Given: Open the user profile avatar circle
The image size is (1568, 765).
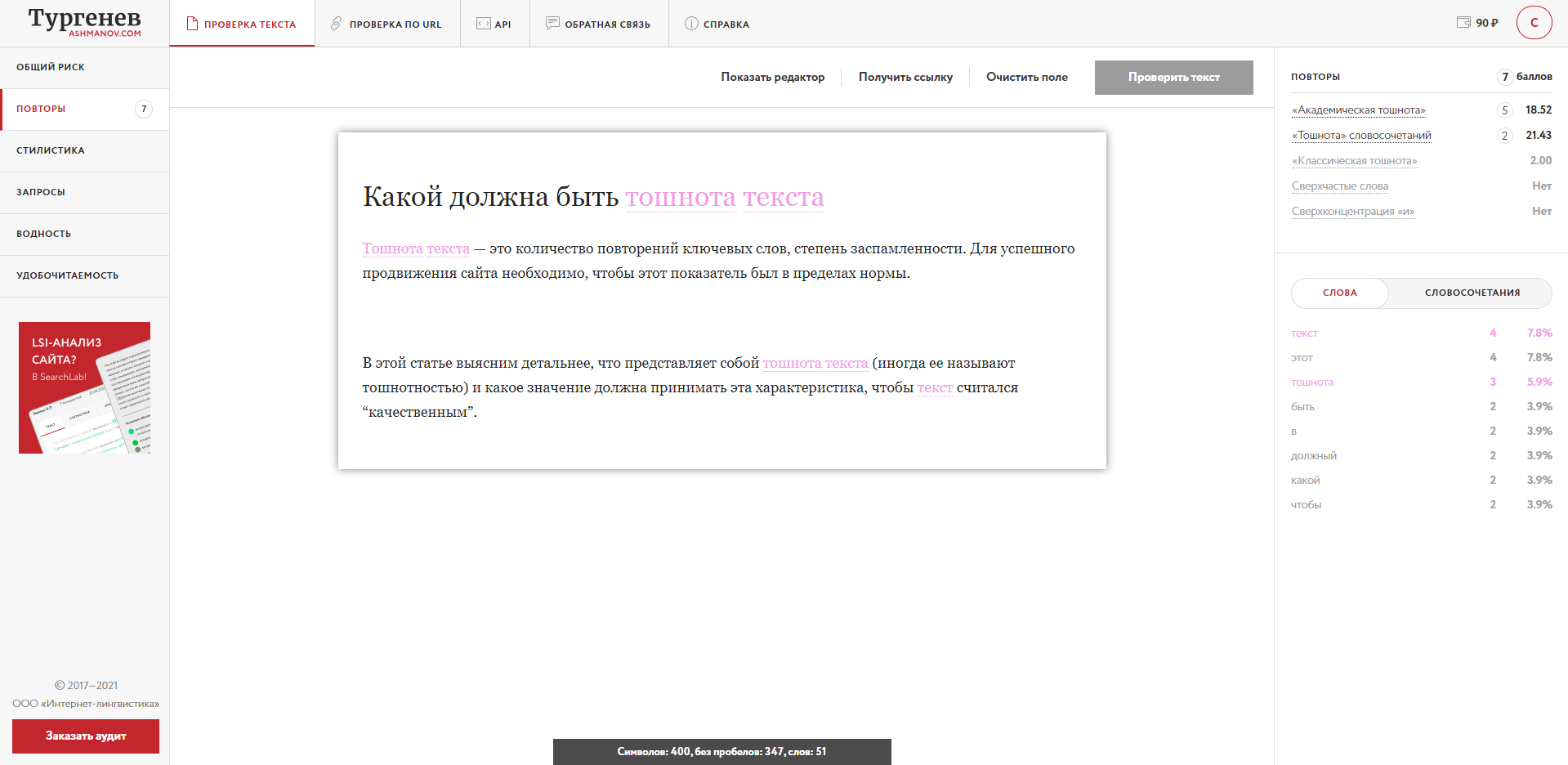Looking at the screenshot, I should coord(1534,23).
